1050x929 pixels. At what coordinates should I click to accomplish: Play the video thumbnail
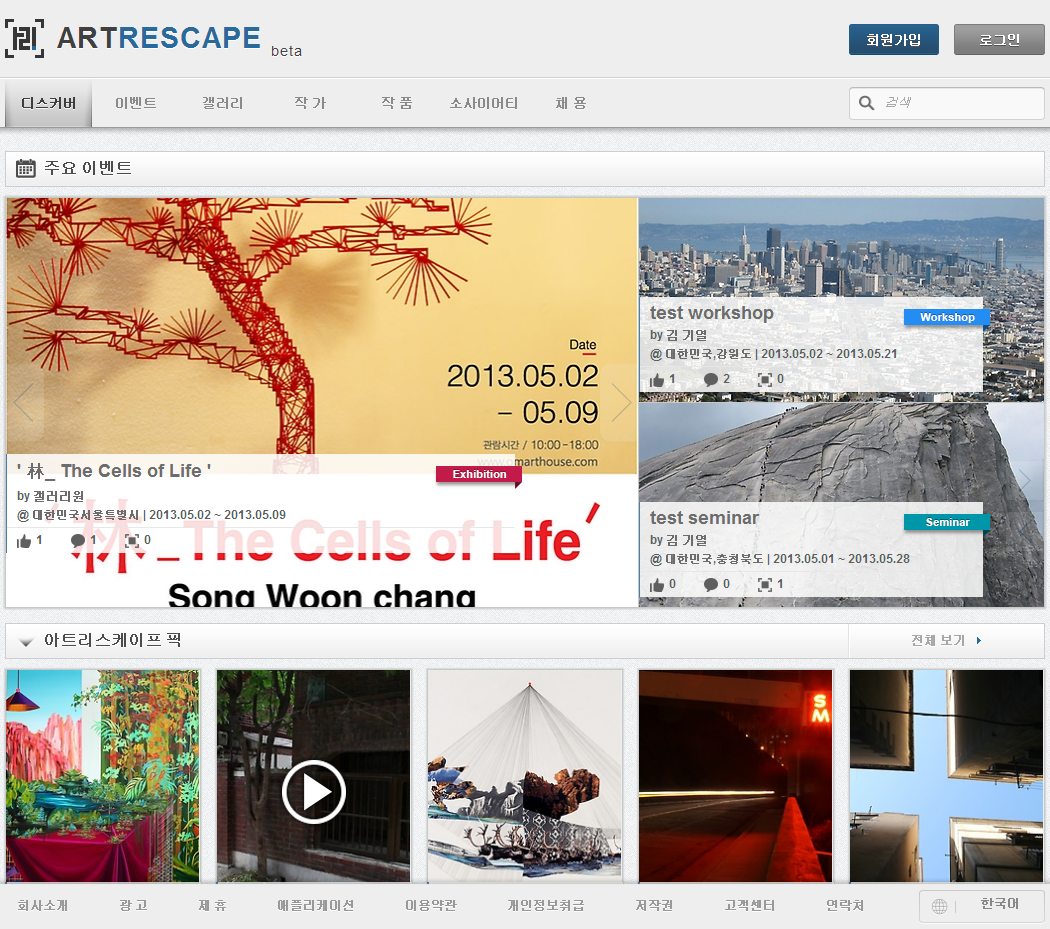(x=313, y=792)
